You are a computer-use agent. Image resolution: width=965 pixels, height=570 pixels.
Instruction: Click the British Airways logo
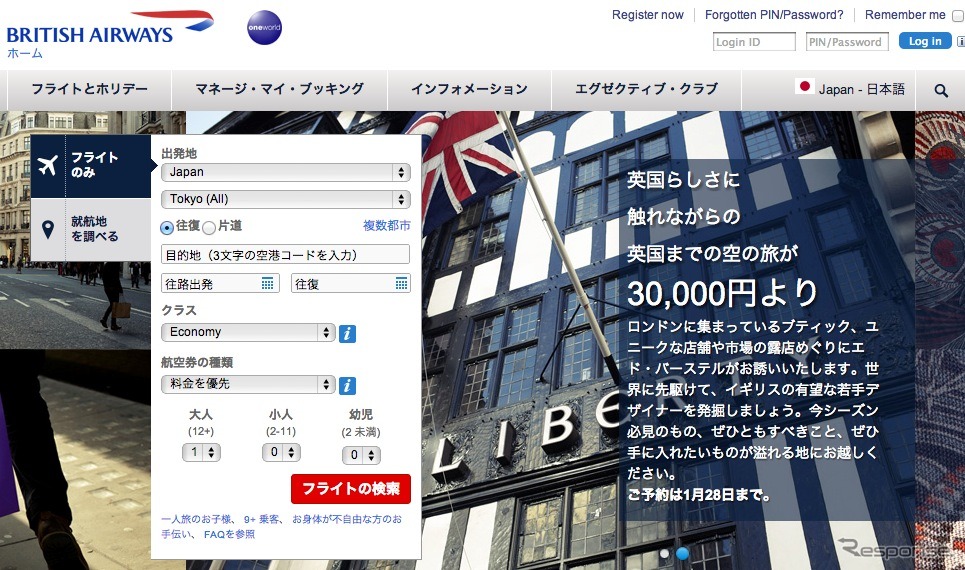point(110,28)
